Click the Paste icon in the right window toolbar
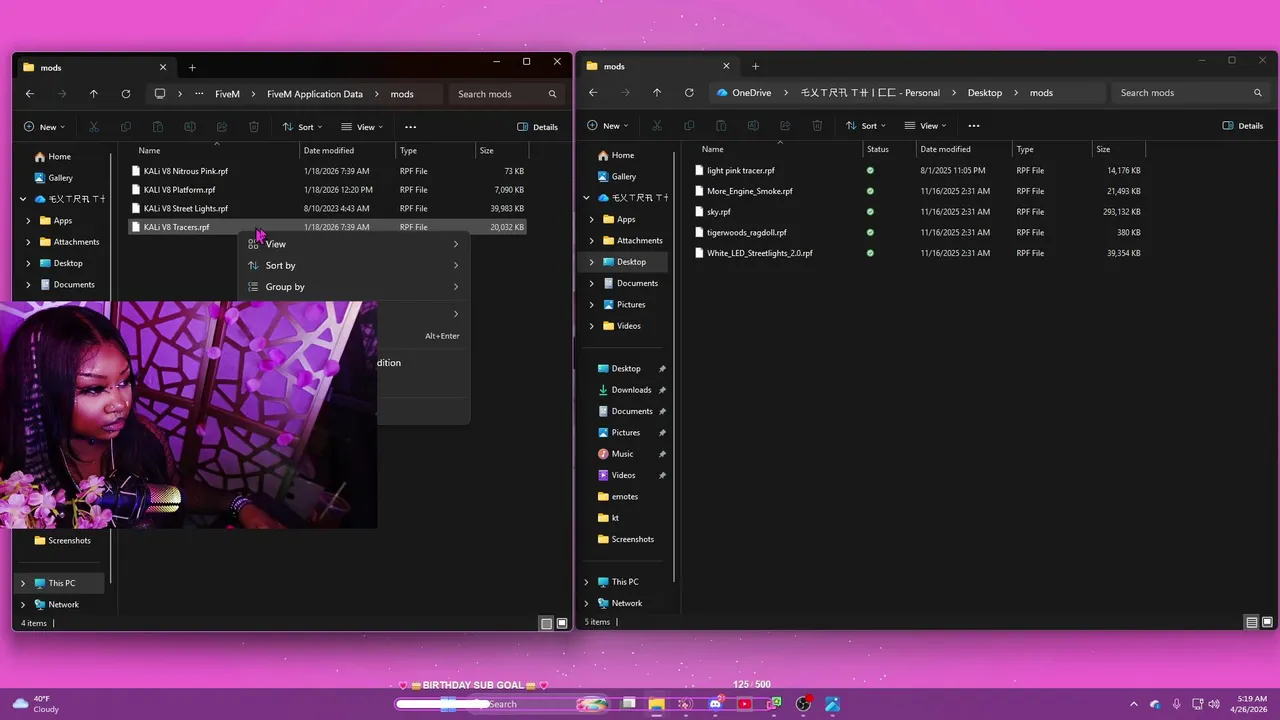 click(721, 126)
